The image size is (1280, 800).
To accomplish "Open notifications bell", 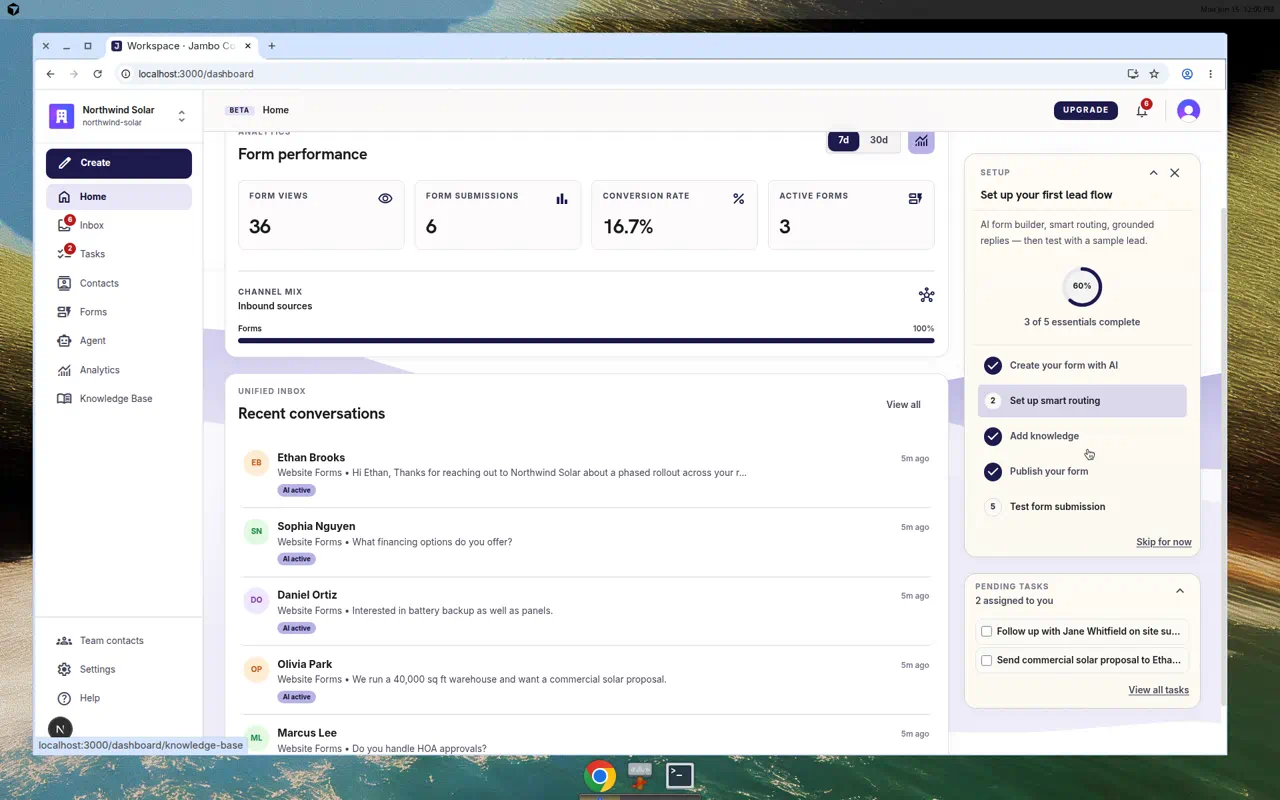I will tap(1141, 111).
